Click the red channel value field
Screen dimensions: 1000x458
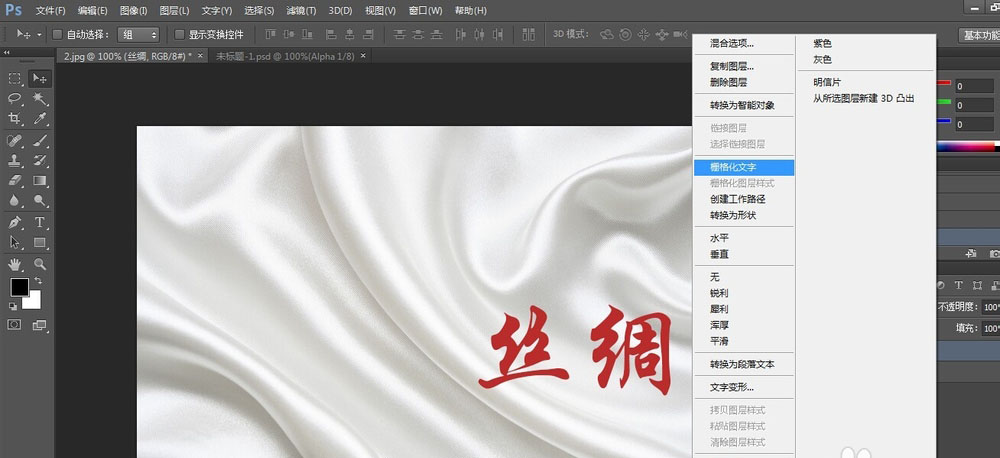click(x=974, y=87)
